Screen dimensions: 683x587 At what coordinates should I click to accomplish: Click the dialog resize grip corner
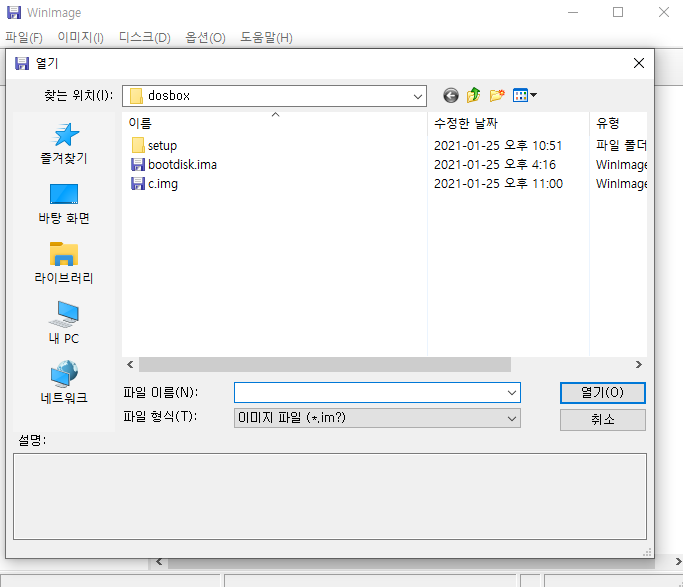coord(648,552)
